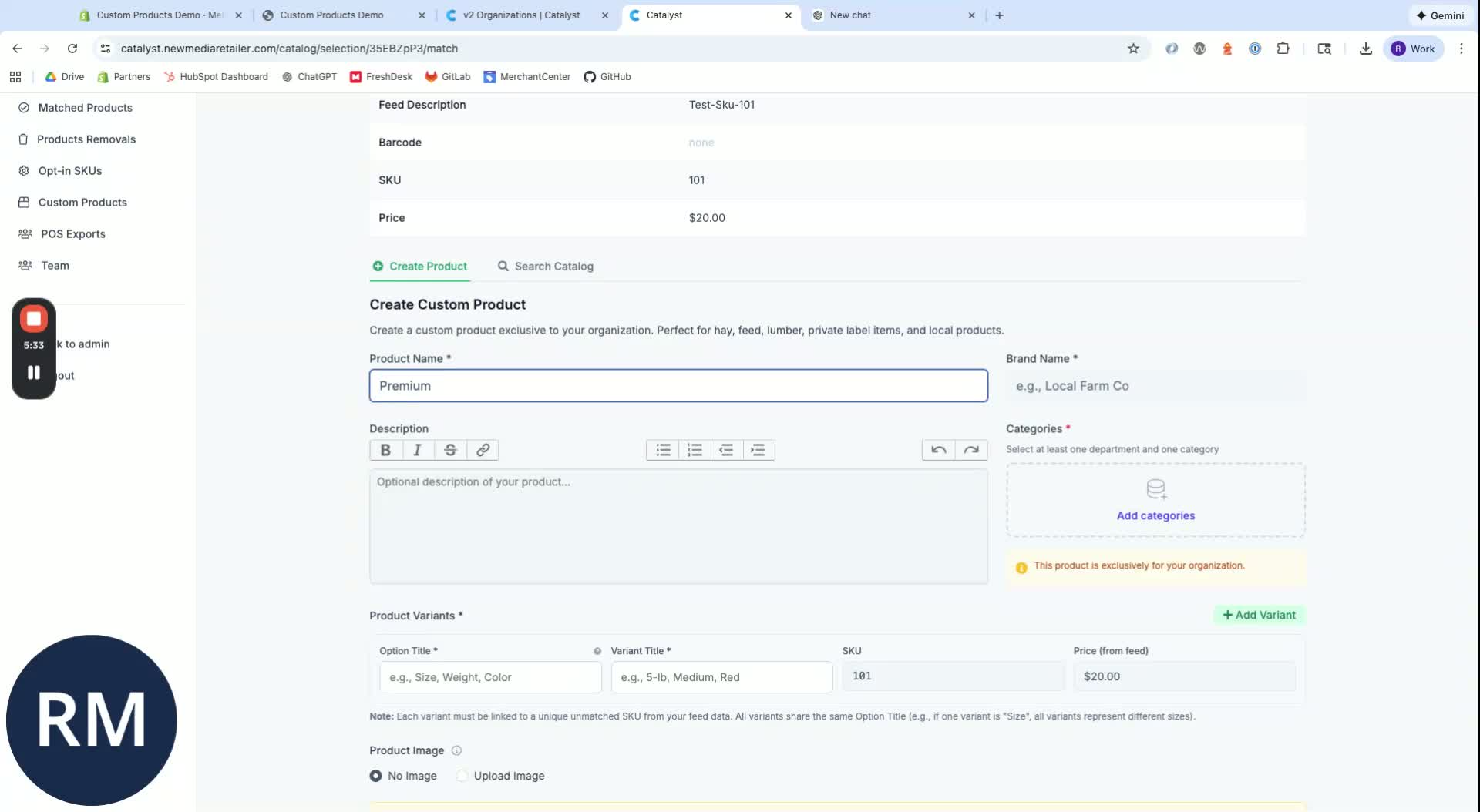Open the Gemini button
This screenshot has width=1480, height=812.
click(1440, 15)
